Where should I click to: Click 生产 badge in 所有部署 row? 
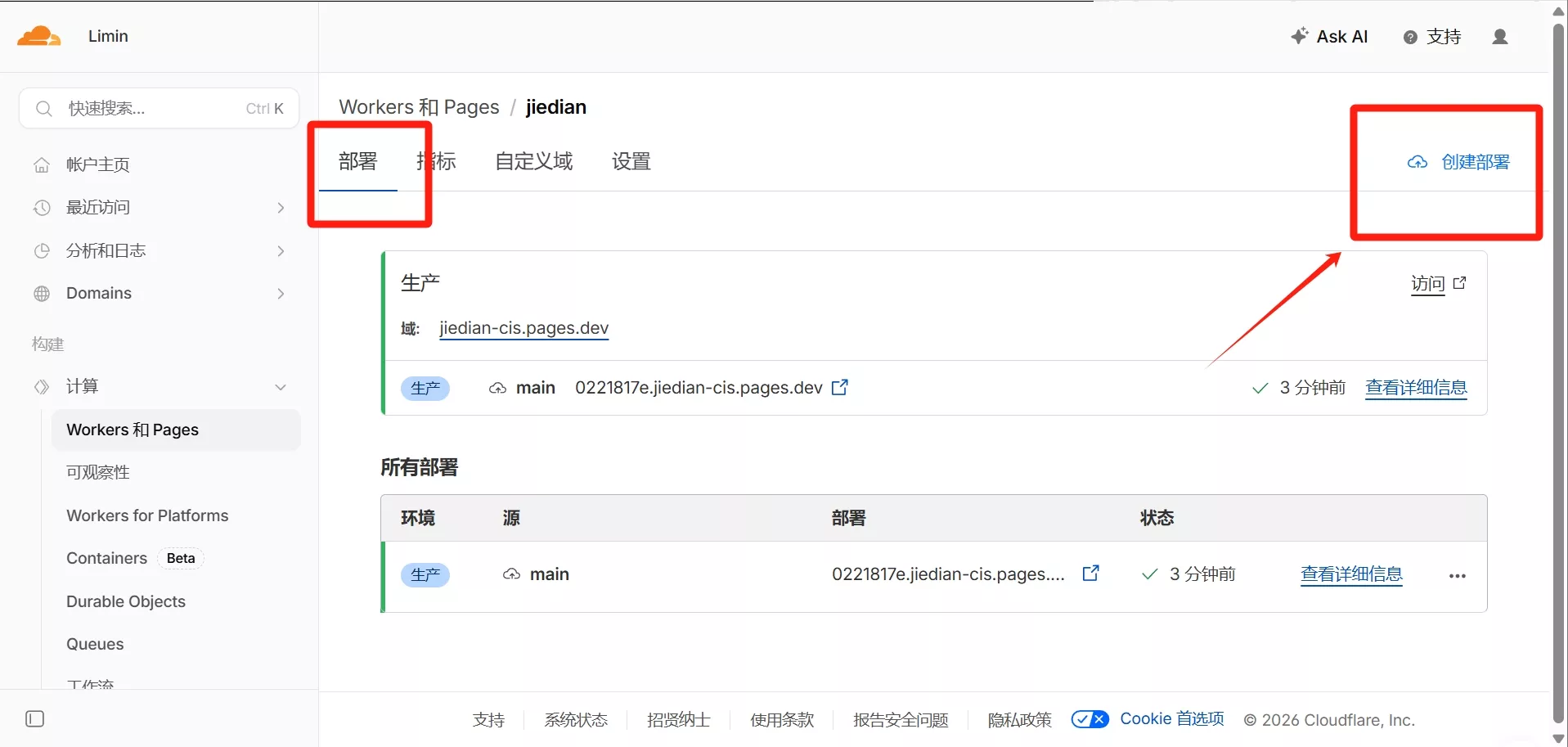(x=425, y=575)
